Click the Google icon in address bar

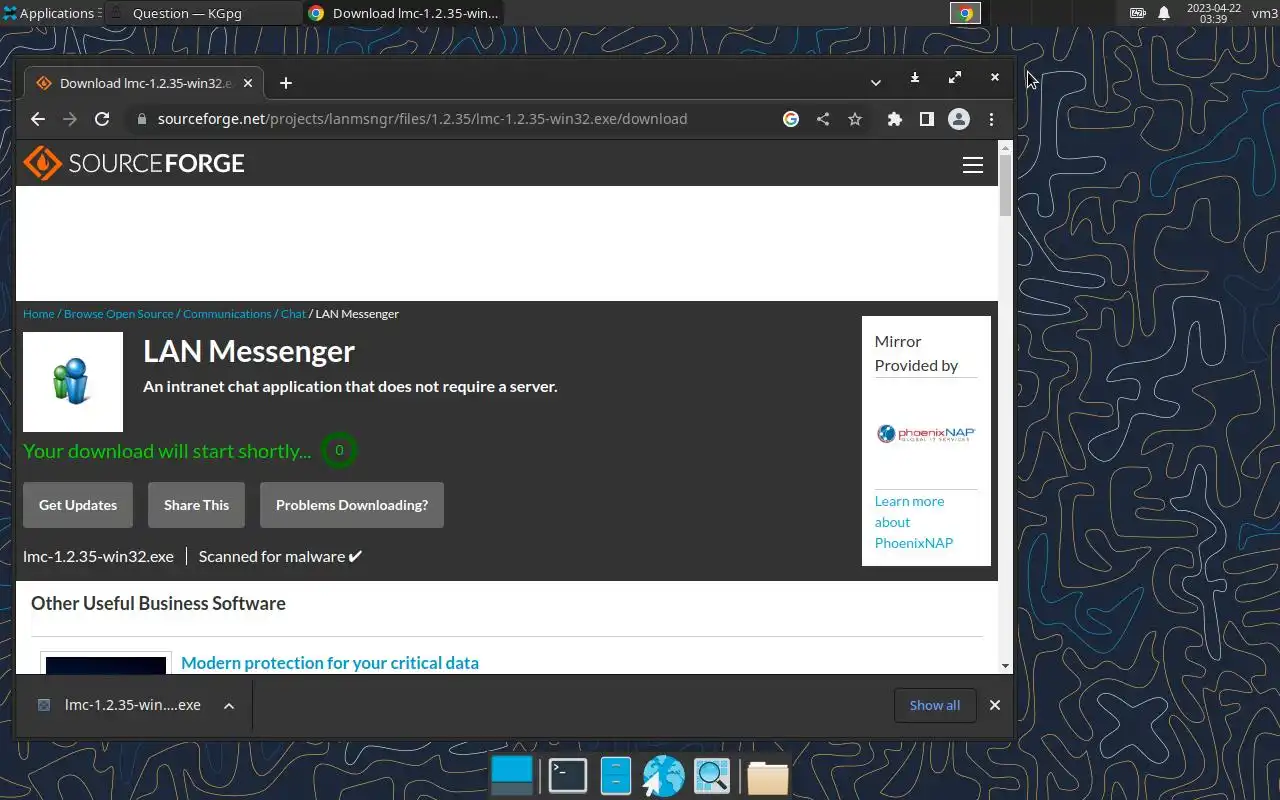click(x=791, y=119)
